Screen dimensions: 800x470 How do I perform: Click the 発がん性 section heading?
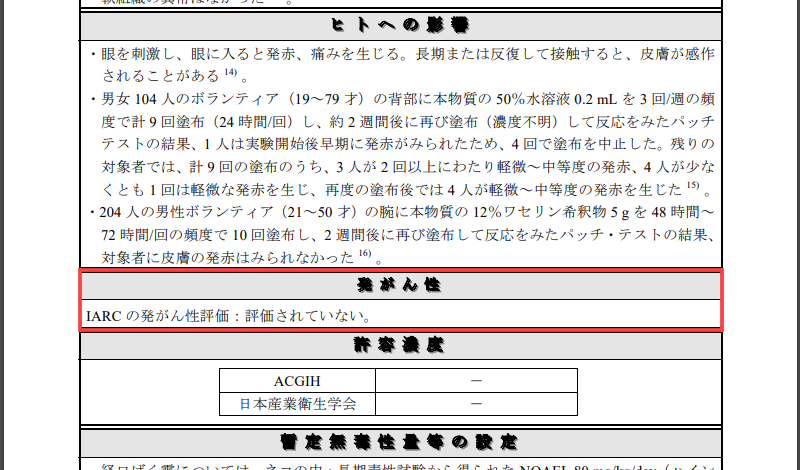click(x=400, y=285)
